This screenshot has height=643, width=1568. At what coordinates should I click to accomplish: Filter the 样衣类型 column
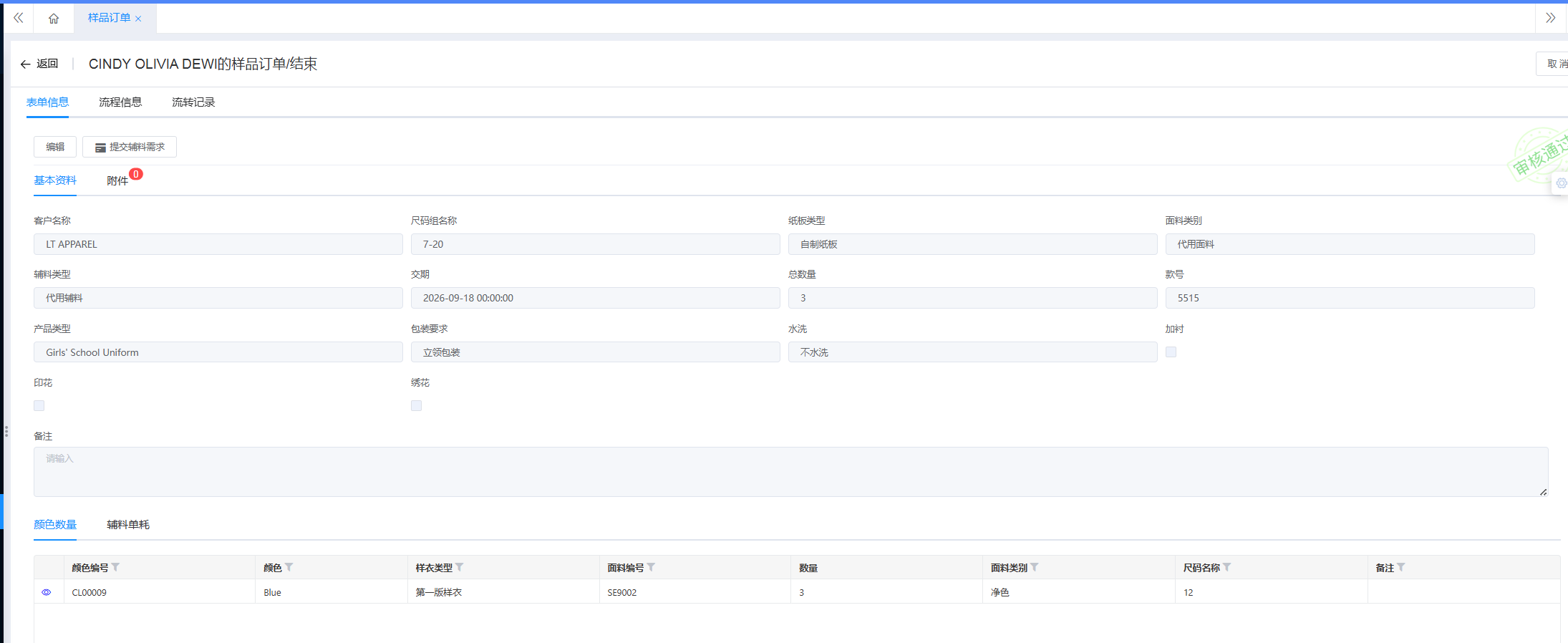click(459, 567)
